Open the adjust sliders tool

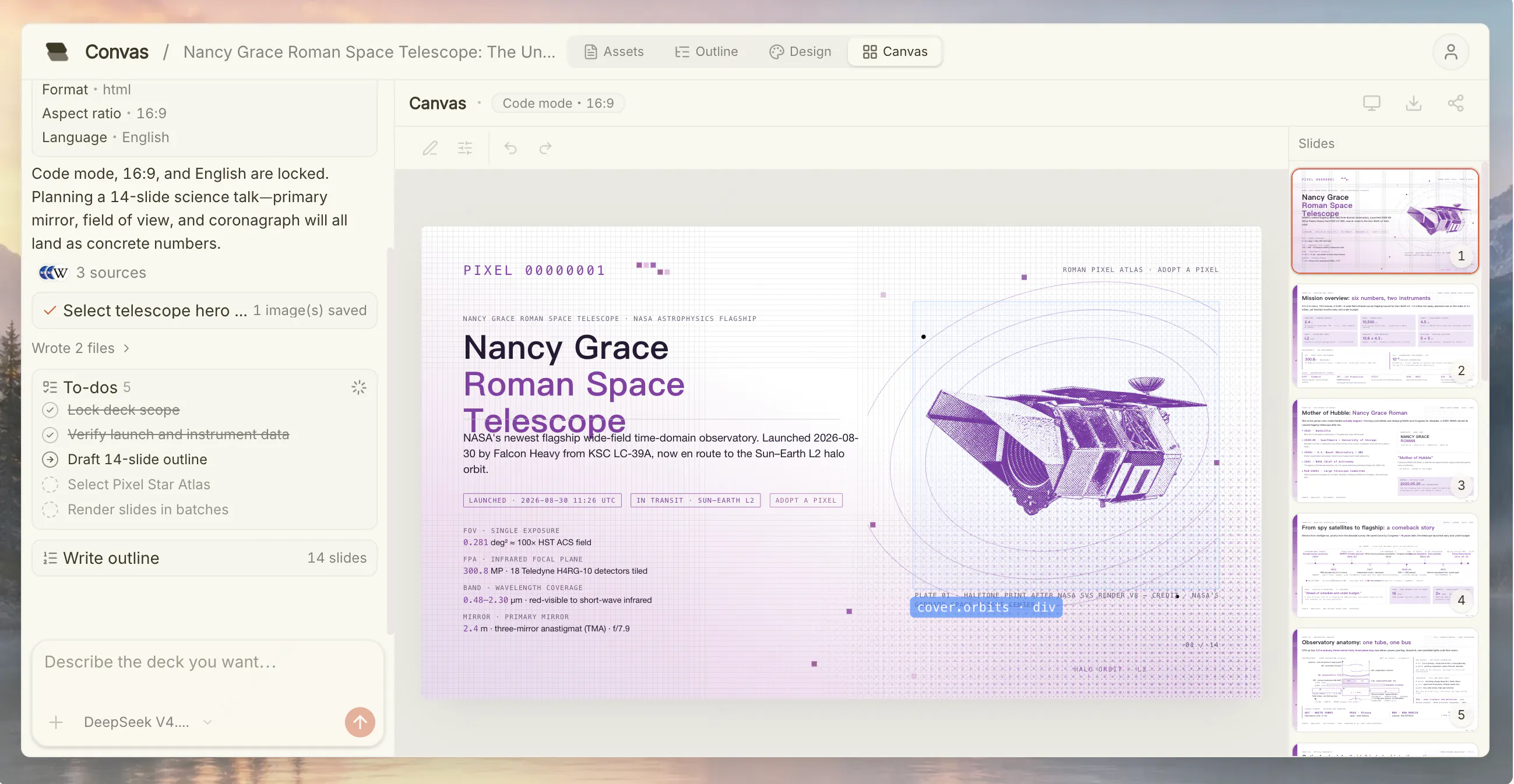tap(465, 148)
